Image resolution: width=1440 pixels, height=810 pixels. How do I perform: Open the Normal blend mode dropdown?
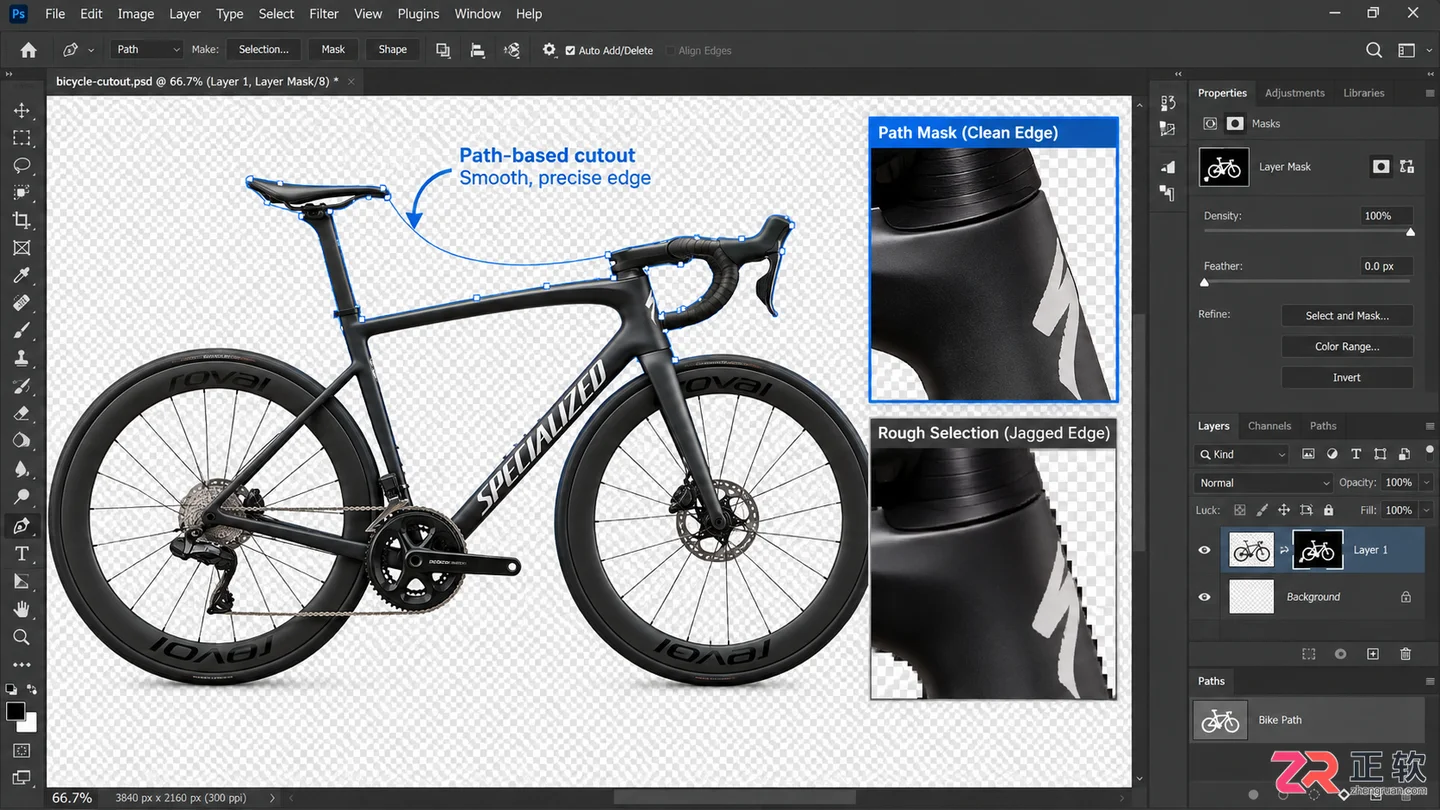[x=1263, y=483]
